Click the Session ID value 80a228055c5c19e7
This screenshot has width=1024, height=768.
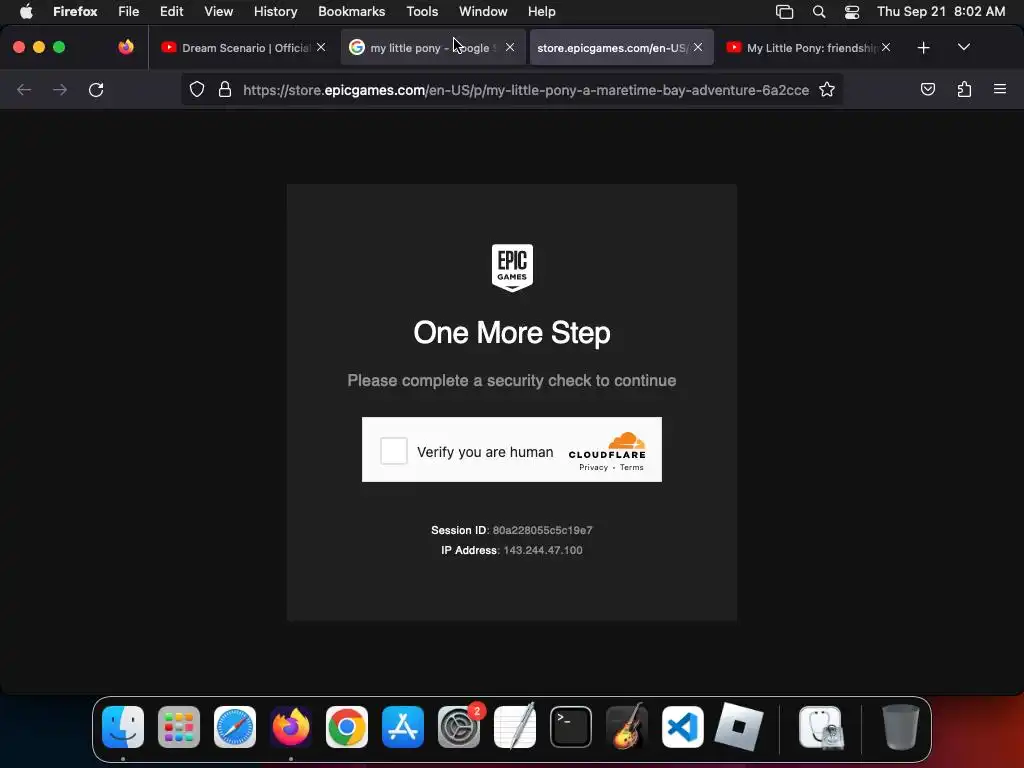[x=542, y=530]
